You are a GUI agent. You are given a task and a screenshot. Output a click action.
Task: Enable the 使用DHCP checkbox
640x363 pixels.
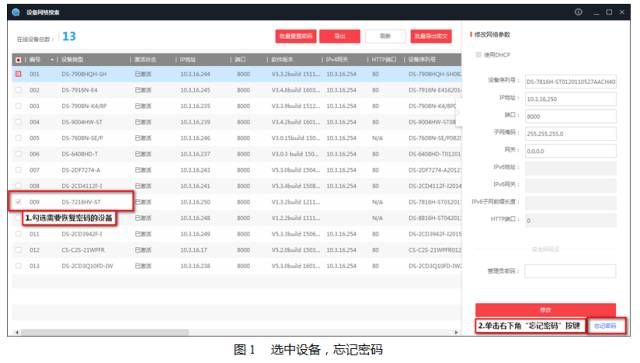(478, 55)
